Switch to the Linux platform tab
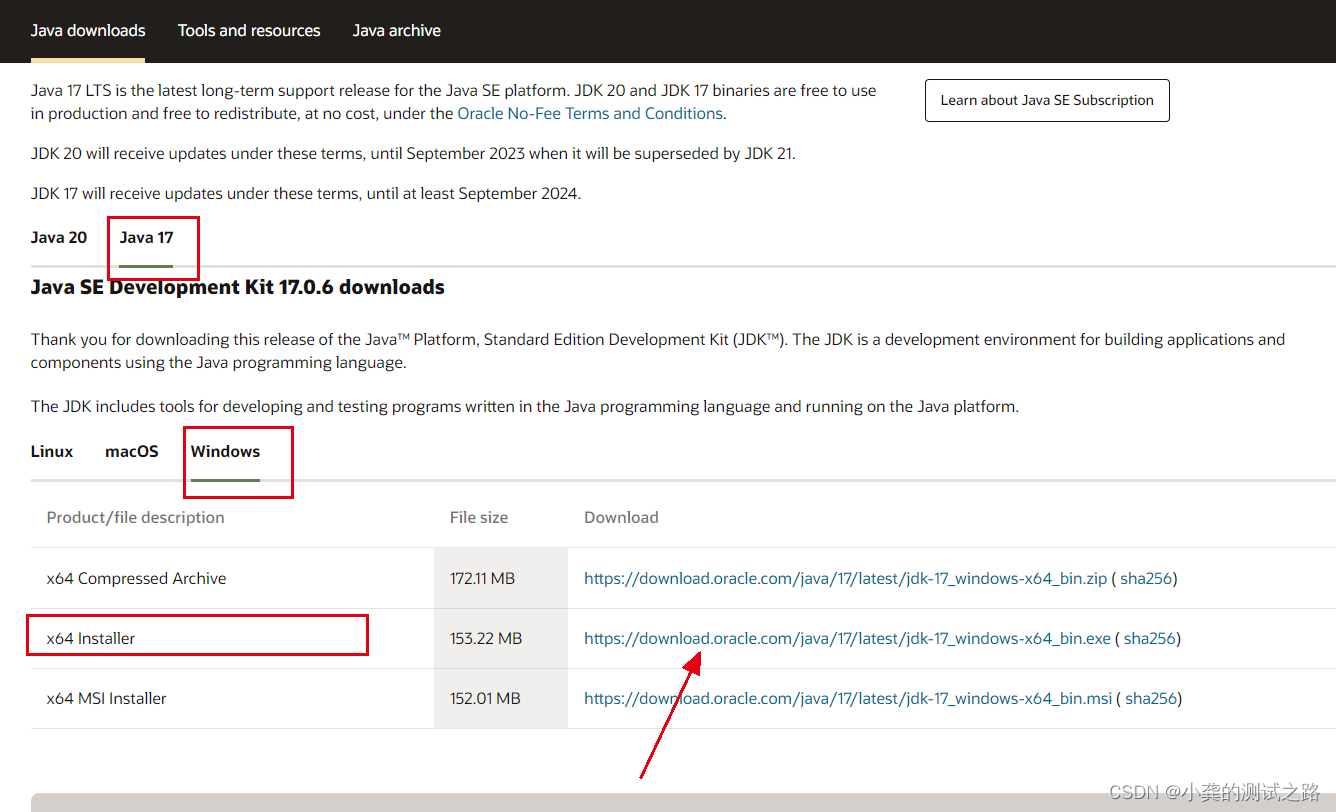 click(52, 452)
